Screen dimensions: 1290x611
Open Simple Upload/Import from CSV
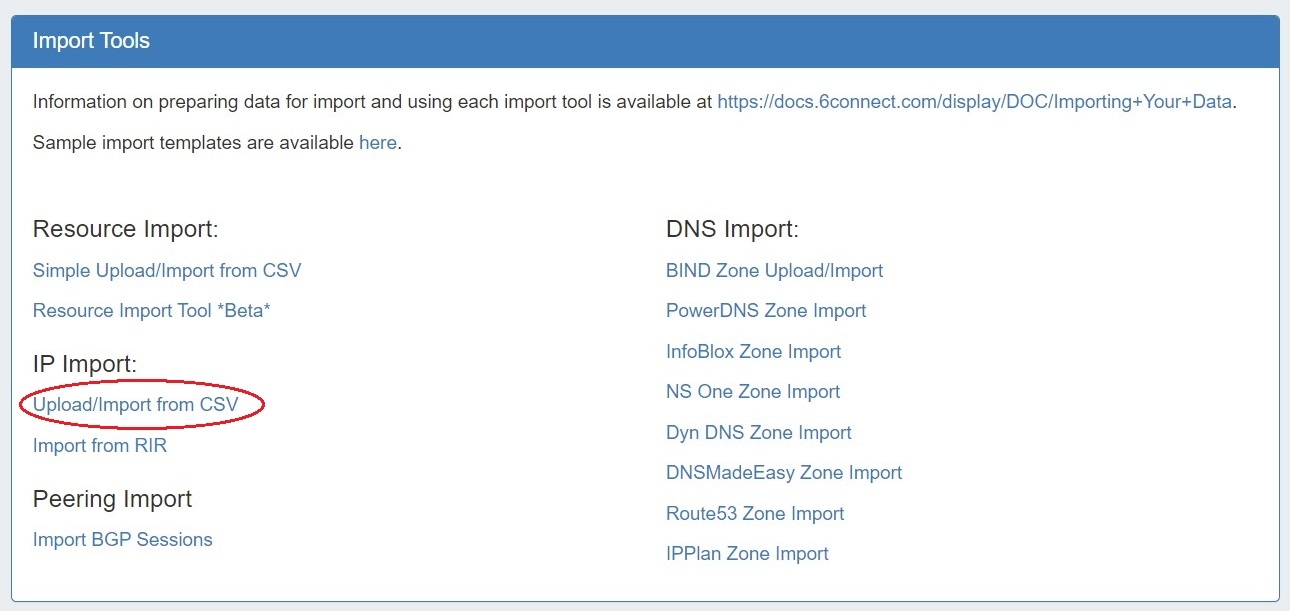click(x=167, y=270)
